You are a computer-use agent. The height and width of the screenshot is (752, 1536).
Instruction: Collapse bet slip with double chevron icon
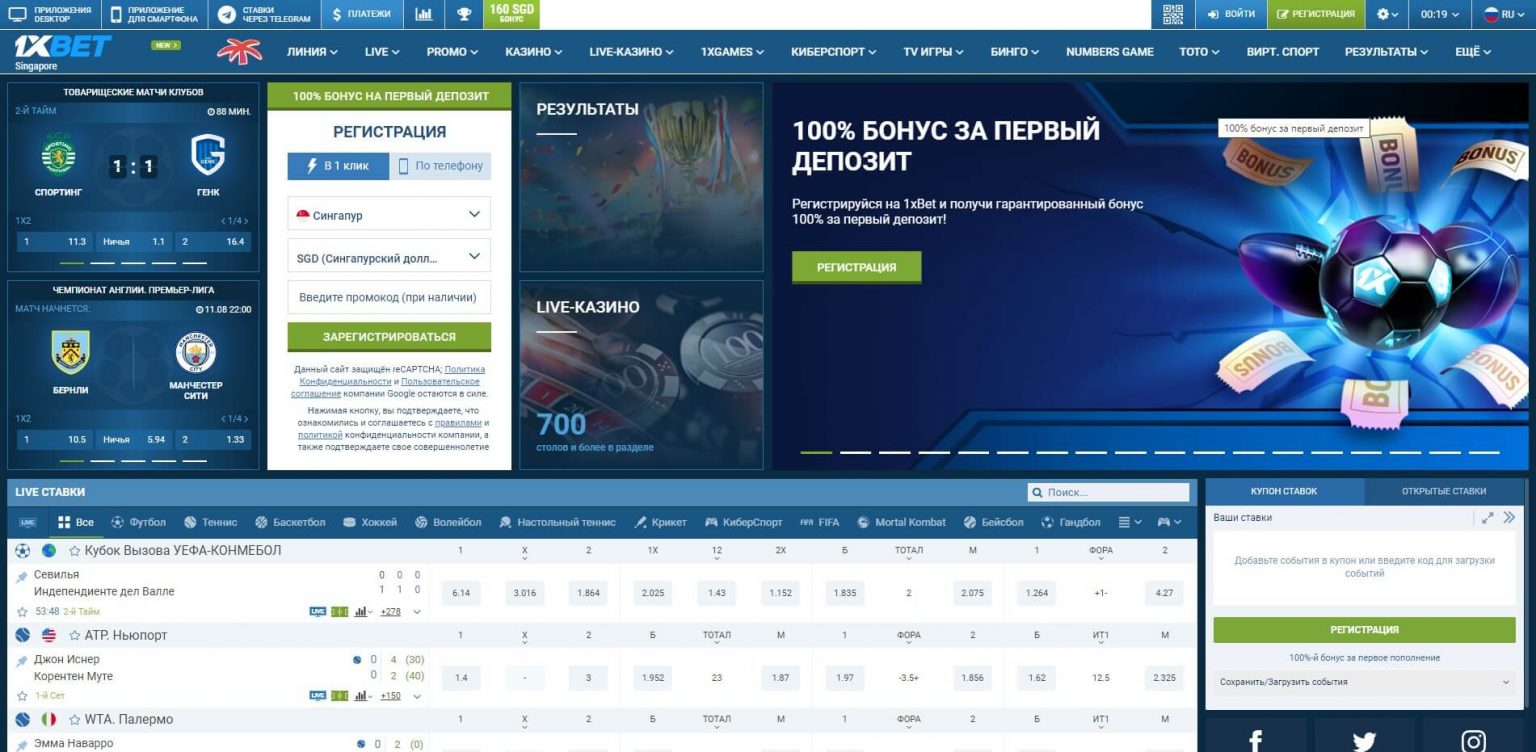[x=1509, y=518]
